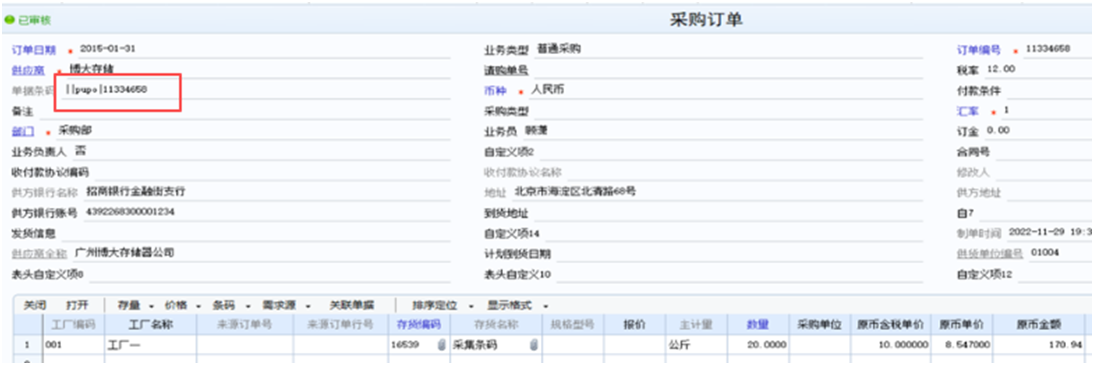Click the 存货编码 column header

419,325
